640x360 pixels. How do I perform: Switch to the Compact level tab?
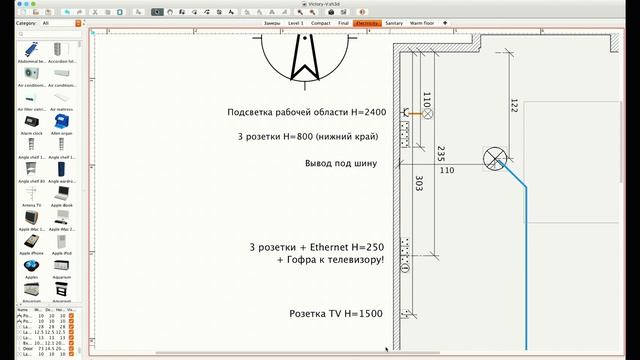(321, 23)
